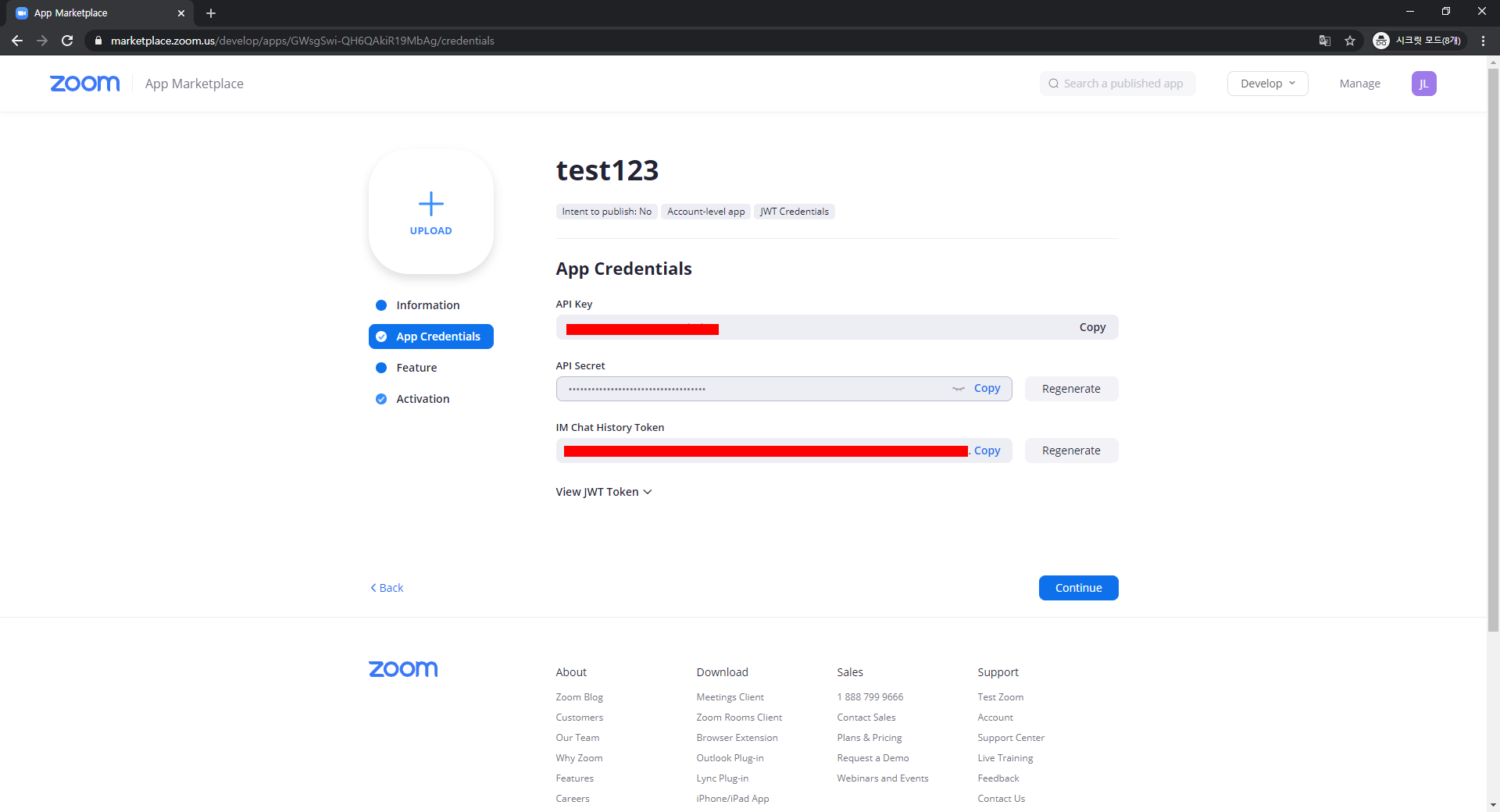Click the plus UPLOAD app icon
The width and height of the screenshot is (1500, 812).
click(431, 212)
